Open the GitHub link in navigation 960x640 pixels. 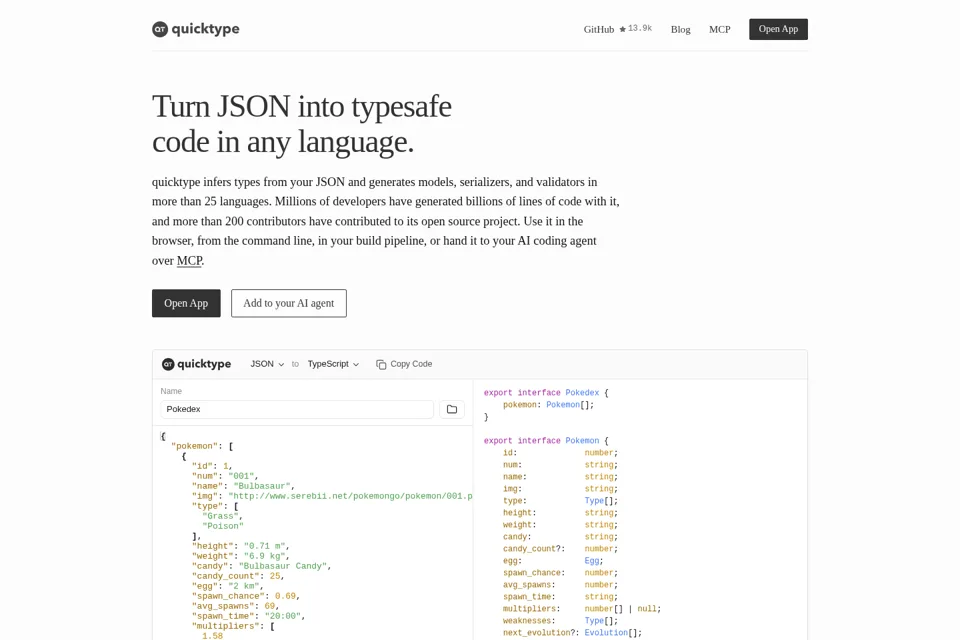[599, 29]
